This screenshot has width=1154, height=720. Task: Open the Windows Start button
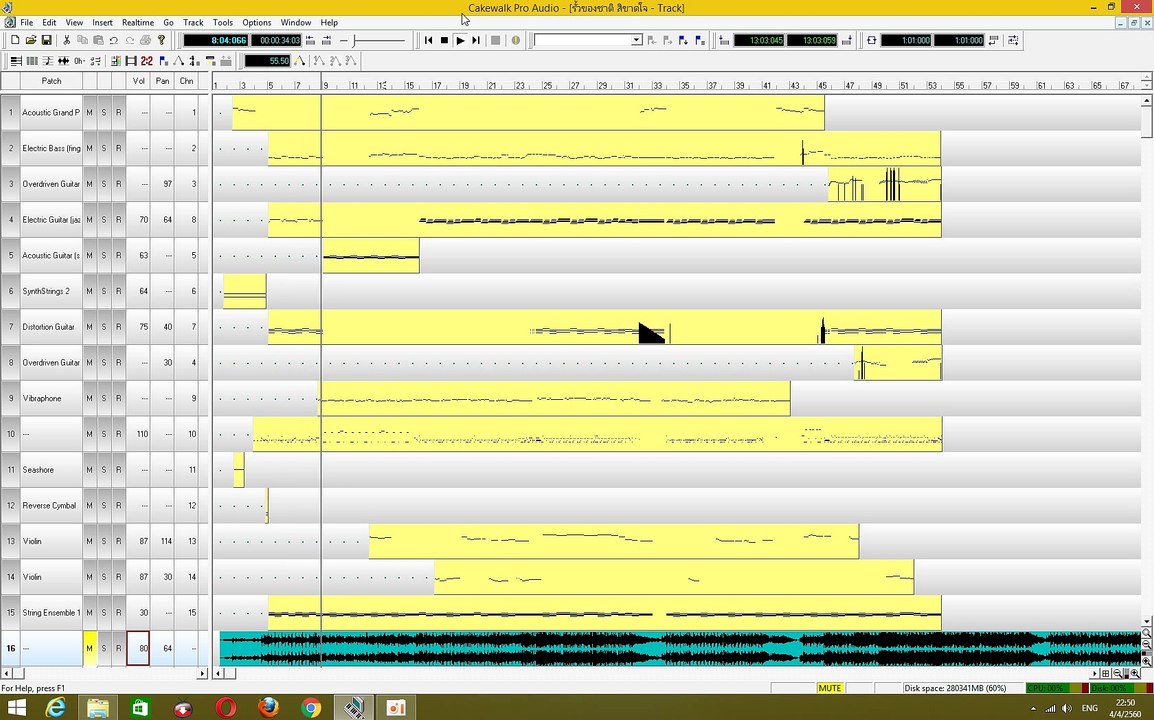point(16,707)
